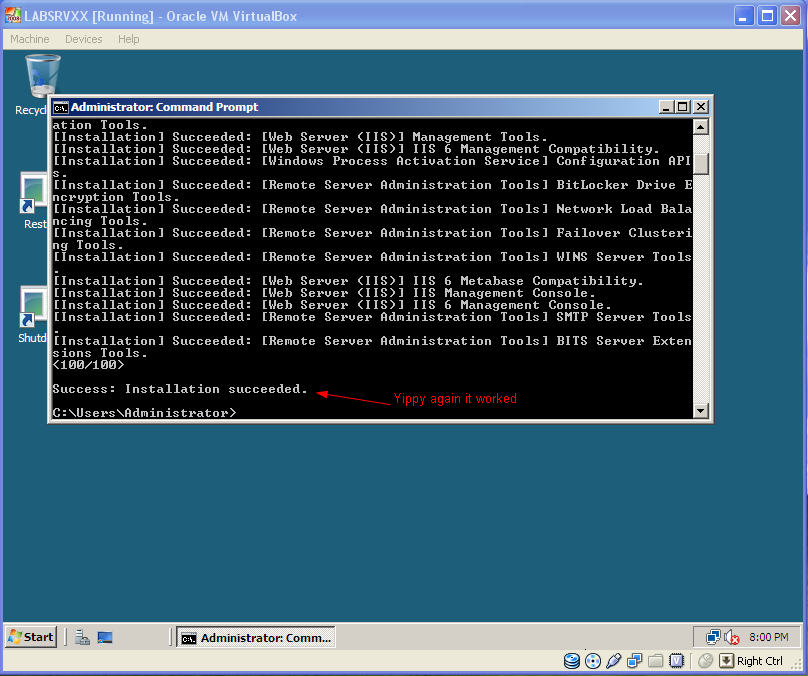Image resolution: width=808 pixels, height=676 pixels.
Task: Open the Machine menu
Action: [x=30, y=39]
